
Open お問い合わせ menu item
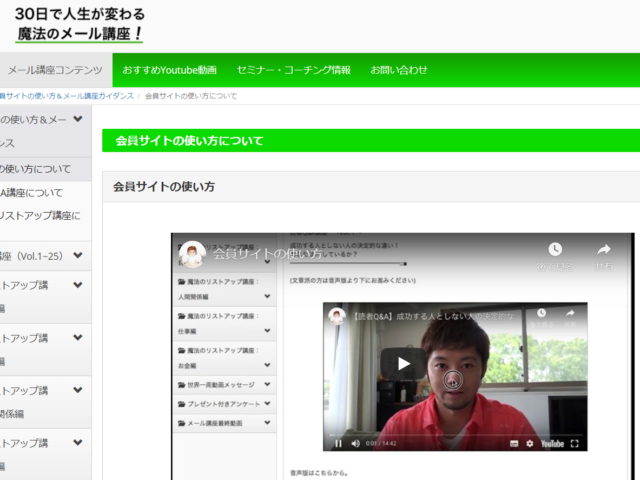pos(399,70)
